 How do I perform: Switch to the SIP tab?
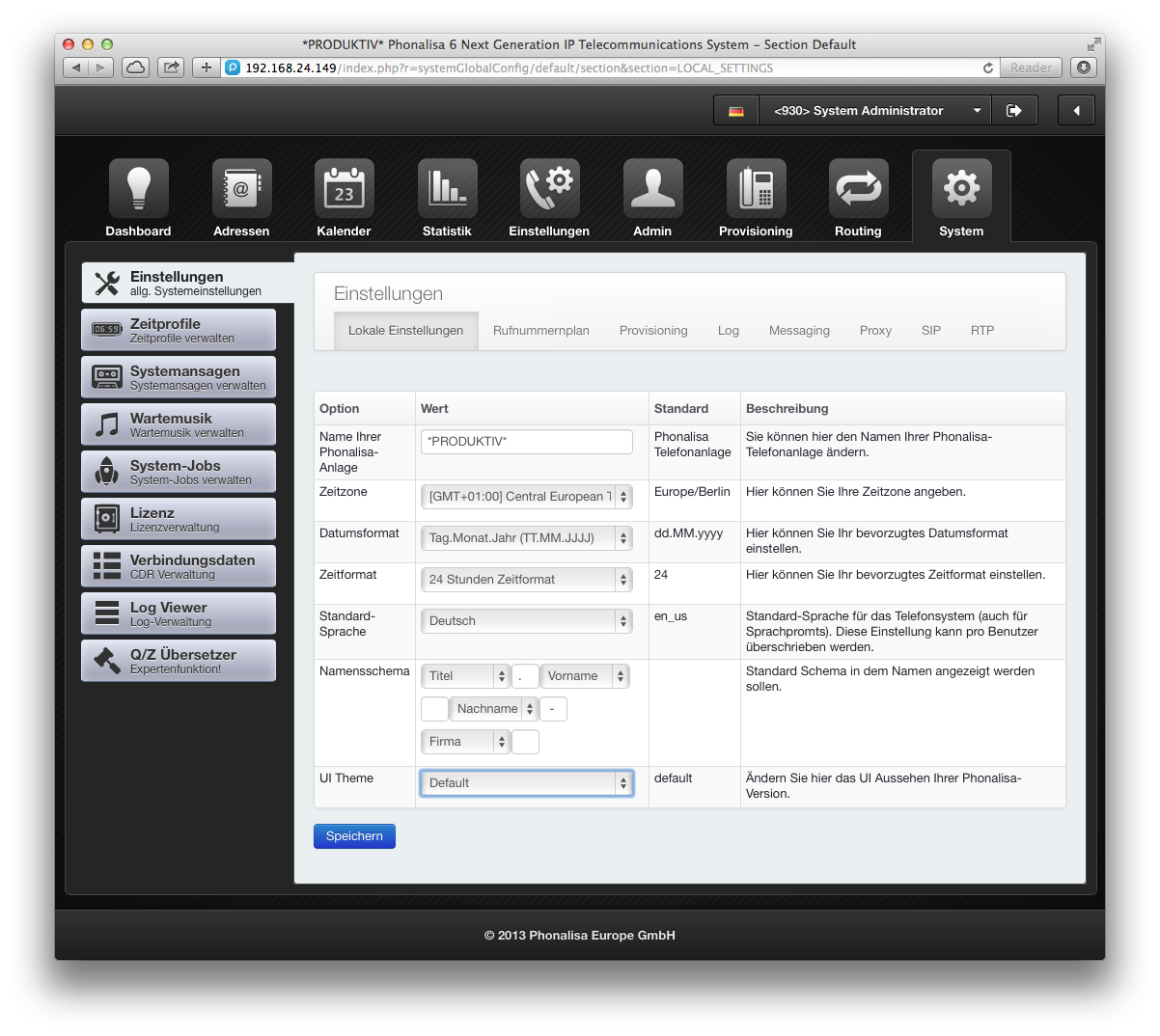pyautogui.click(x=931, y=331)
